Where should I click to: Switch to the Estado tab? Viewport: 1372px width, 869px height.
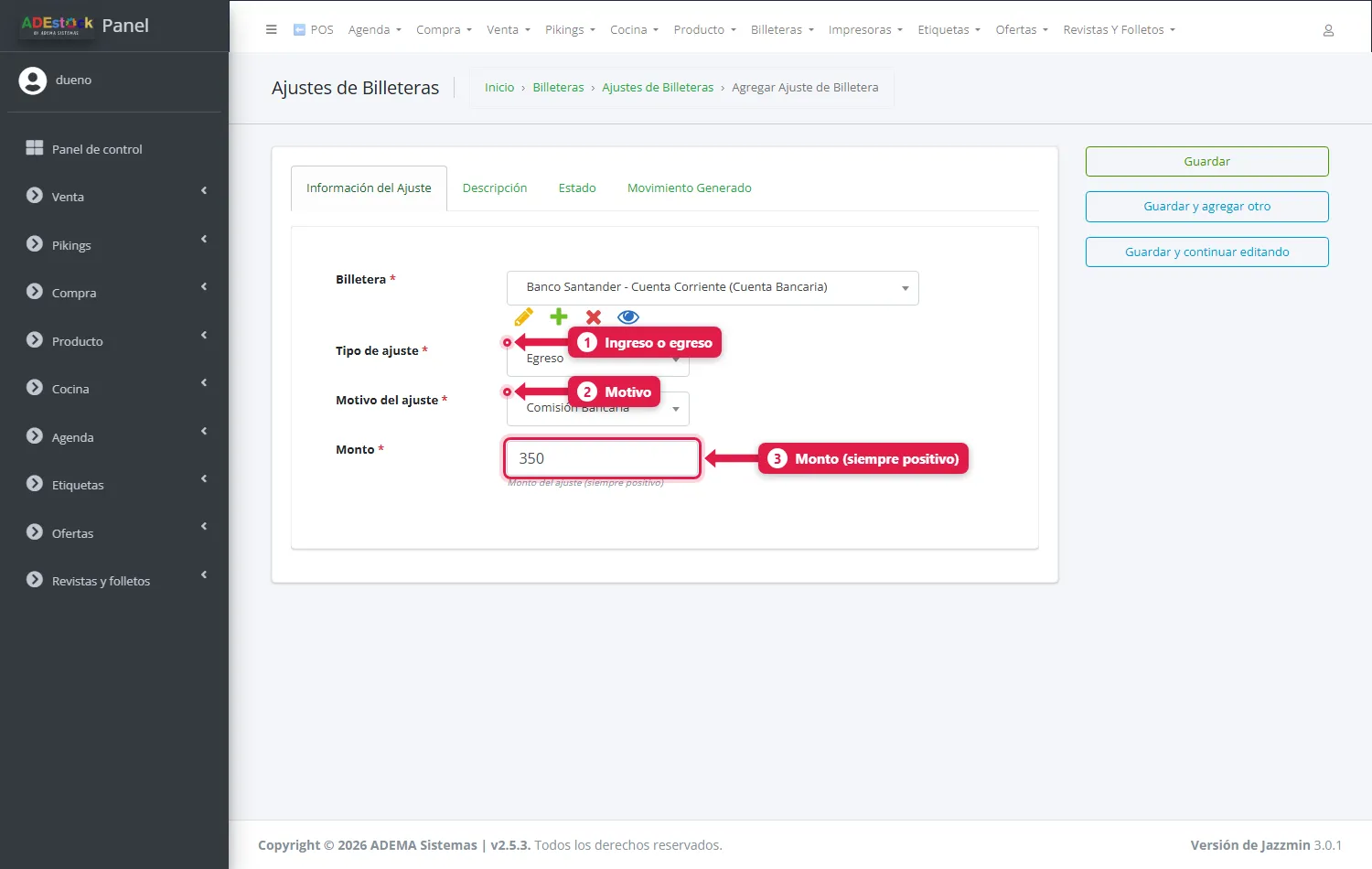pyautogui.click(x=577, y=188)
